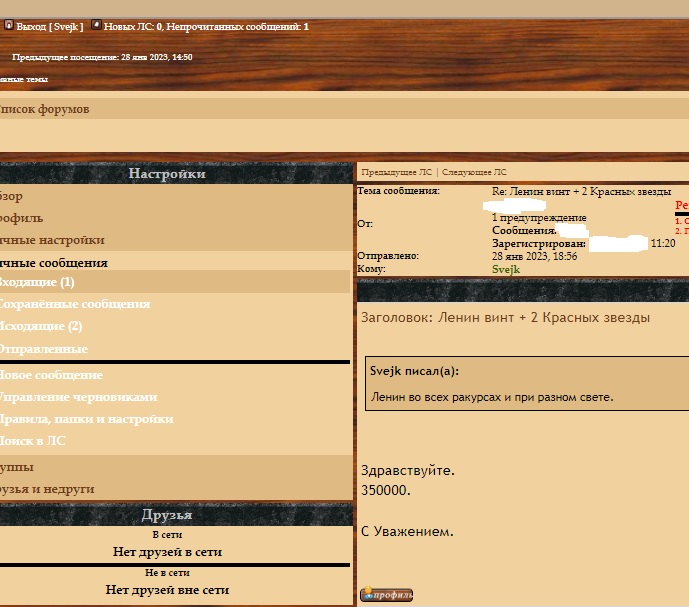Switch to Личные настройки tab
The image size is (689, 607).
click(52, 240)
